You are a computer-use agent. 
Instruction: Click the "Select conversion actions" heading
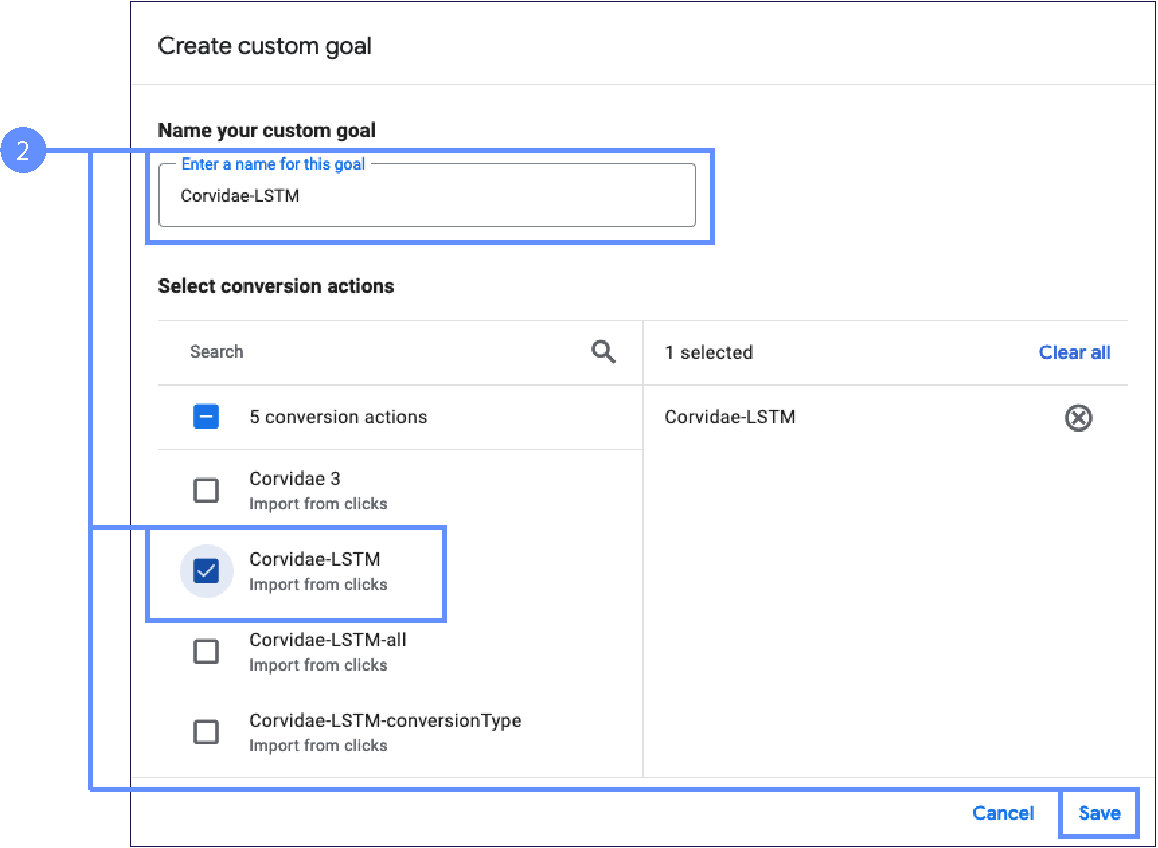click(x=276, y=286)
